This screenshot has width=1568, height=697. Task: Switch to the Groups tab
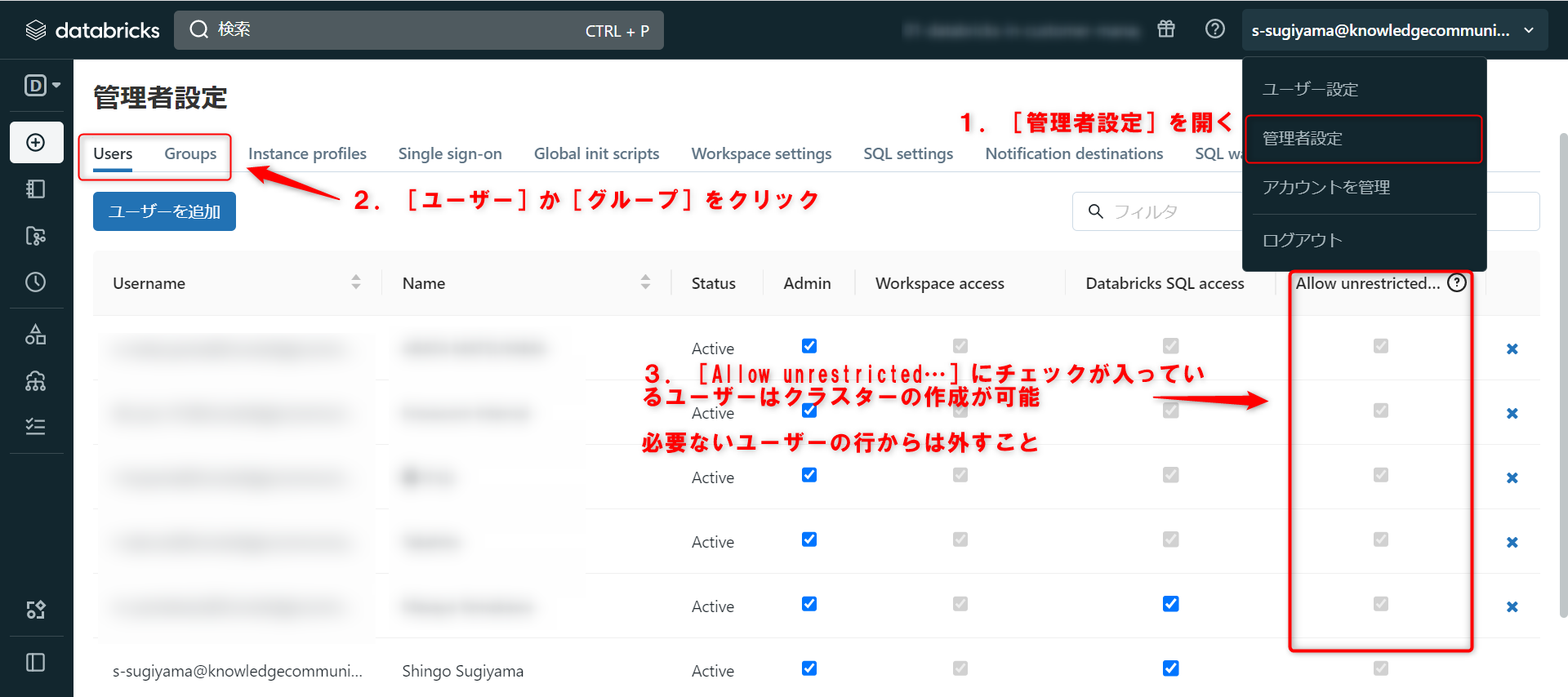tap(190, 153)
